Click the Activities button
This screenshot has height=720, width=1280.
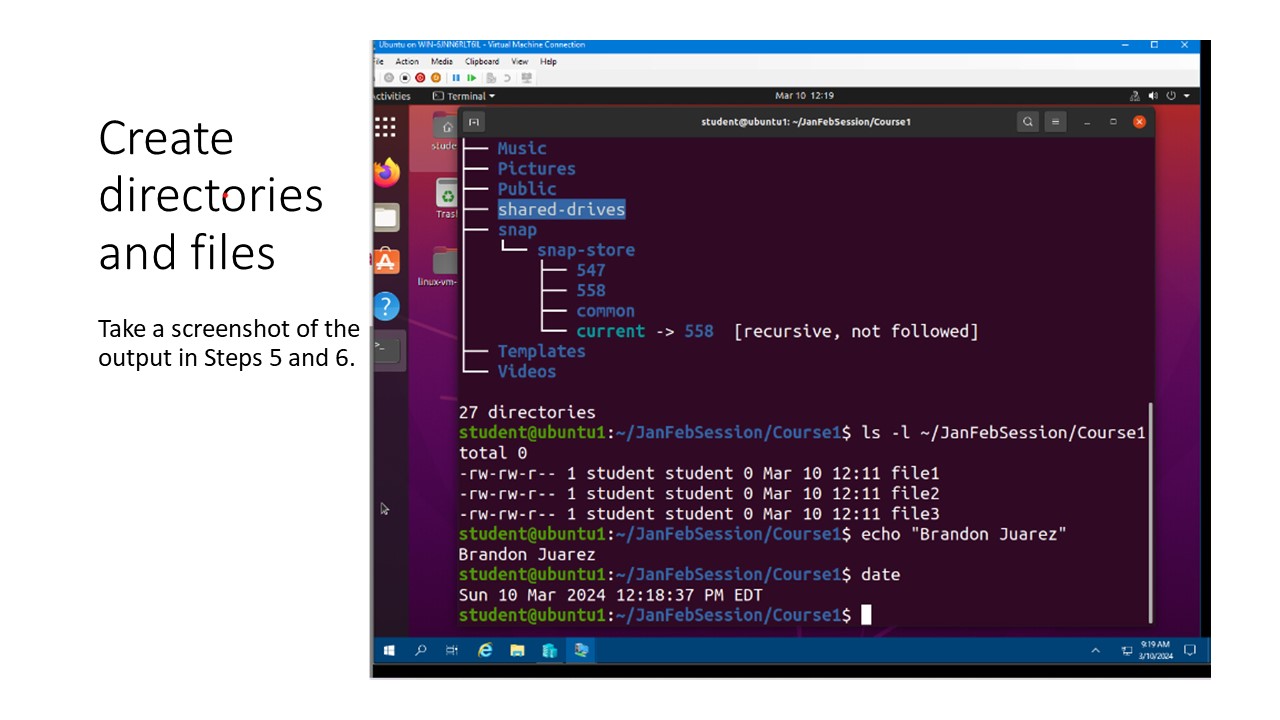pos(391,96)
